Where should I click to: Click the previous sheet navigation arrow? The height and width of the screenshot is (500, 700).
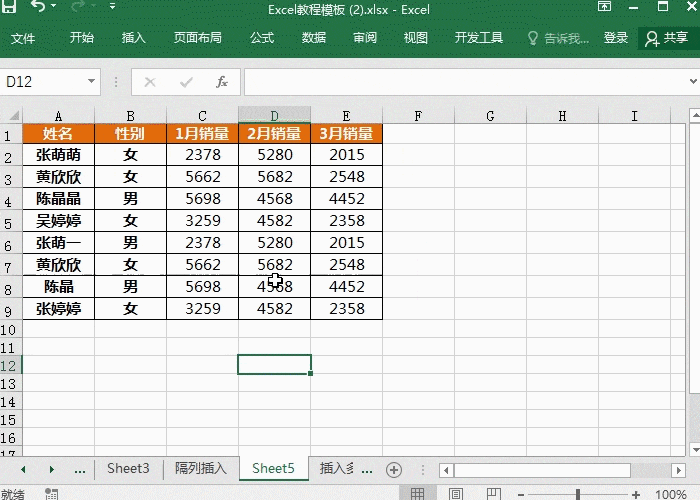(x=23, y=469)
